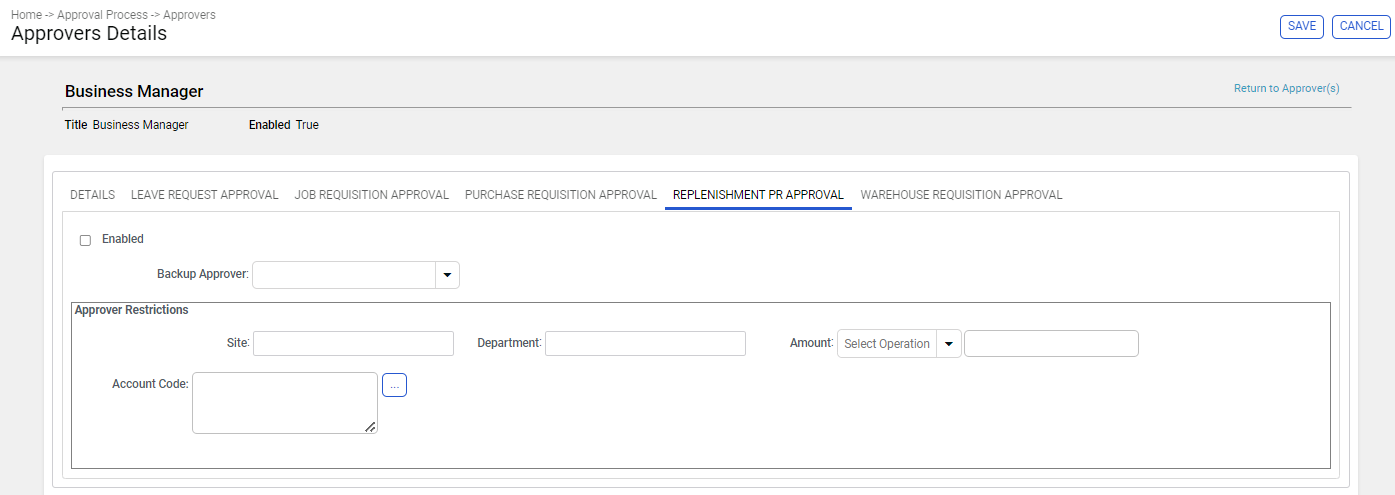Click the Backup Approver combo text box
The width and height of the screenshot is (1395, 495).
click(x=344, y=275)
